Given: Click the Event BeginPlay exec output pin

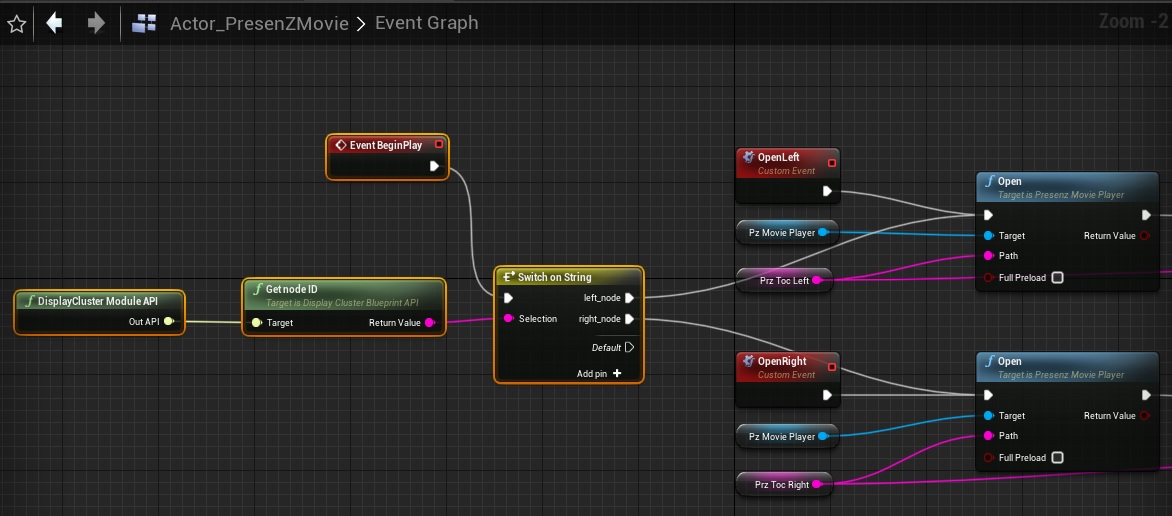Looking at the screenshot, I should [434, 166].
